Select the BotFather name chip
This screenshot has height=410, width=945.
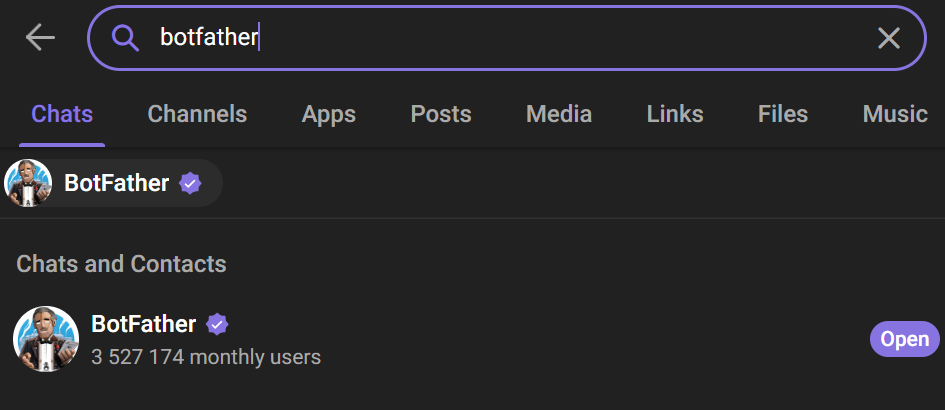pos(116,183)
